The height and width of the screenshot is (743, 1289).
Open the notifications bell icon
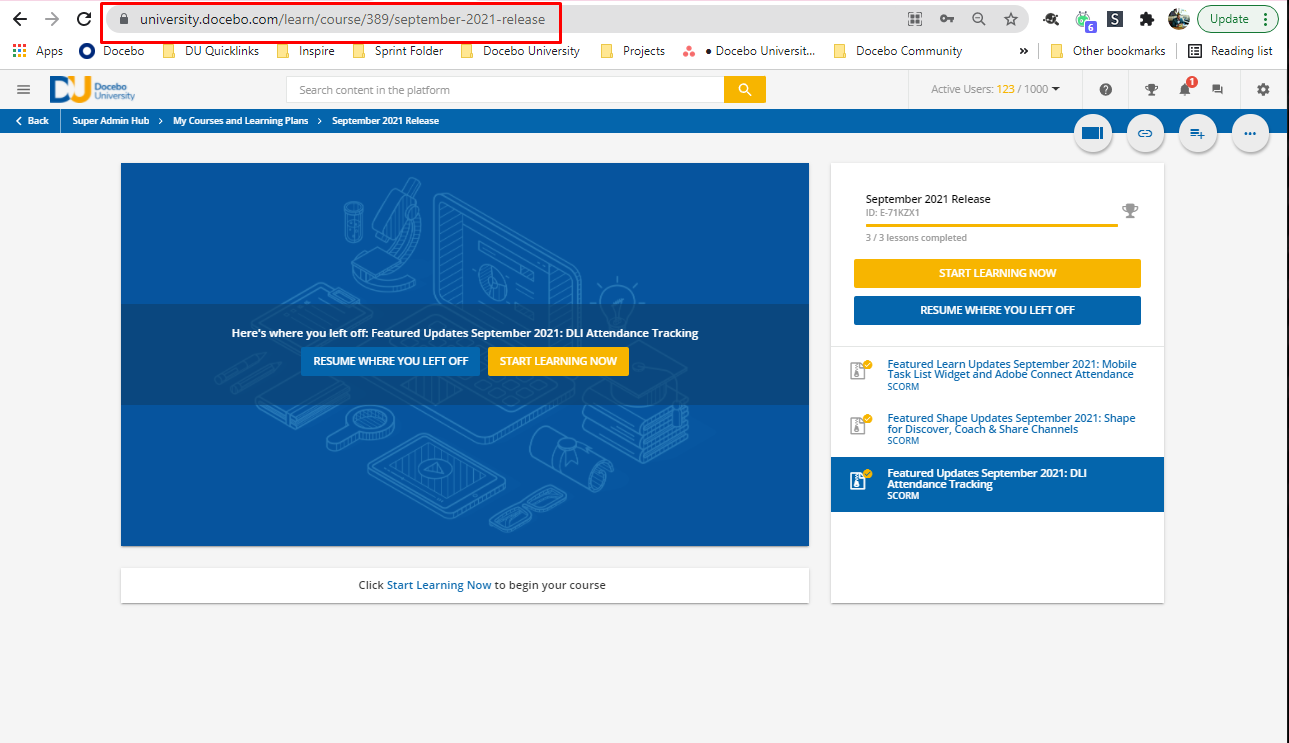click(1185, 89)
